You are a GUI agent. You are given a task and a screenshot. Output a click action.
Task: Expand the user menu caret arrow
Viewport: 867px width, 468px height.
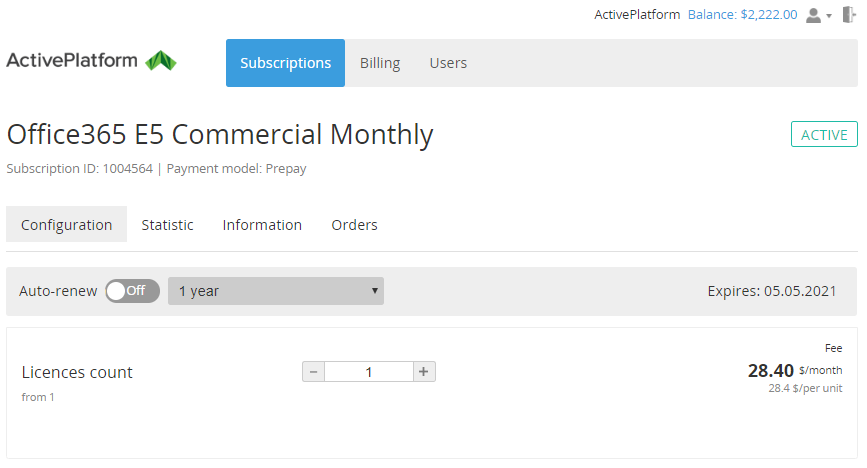tap(829, 16)
